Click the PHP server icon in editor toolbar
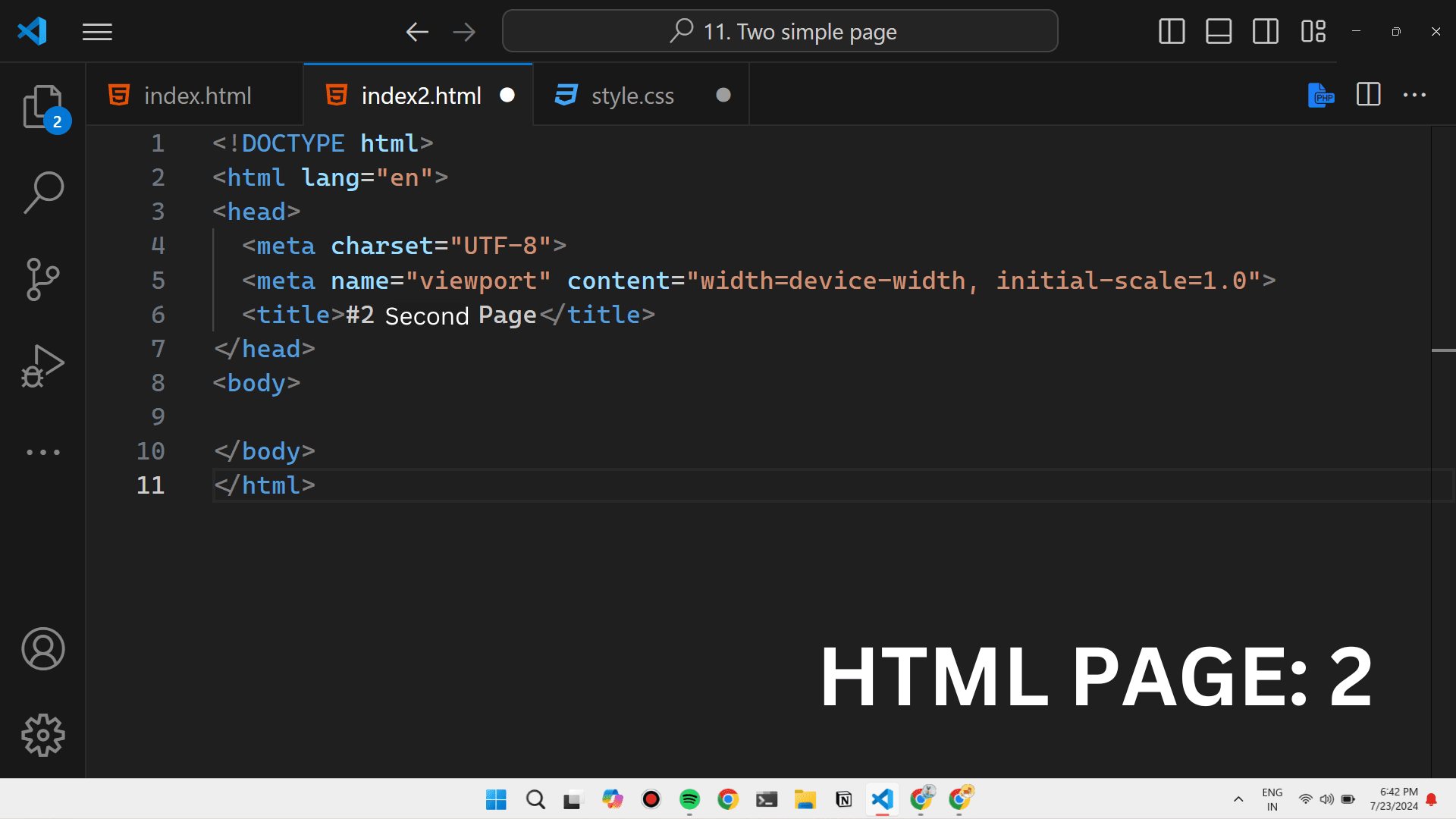The width and height of the screenshot is (1456, 819). click(x=1321, y=96)
